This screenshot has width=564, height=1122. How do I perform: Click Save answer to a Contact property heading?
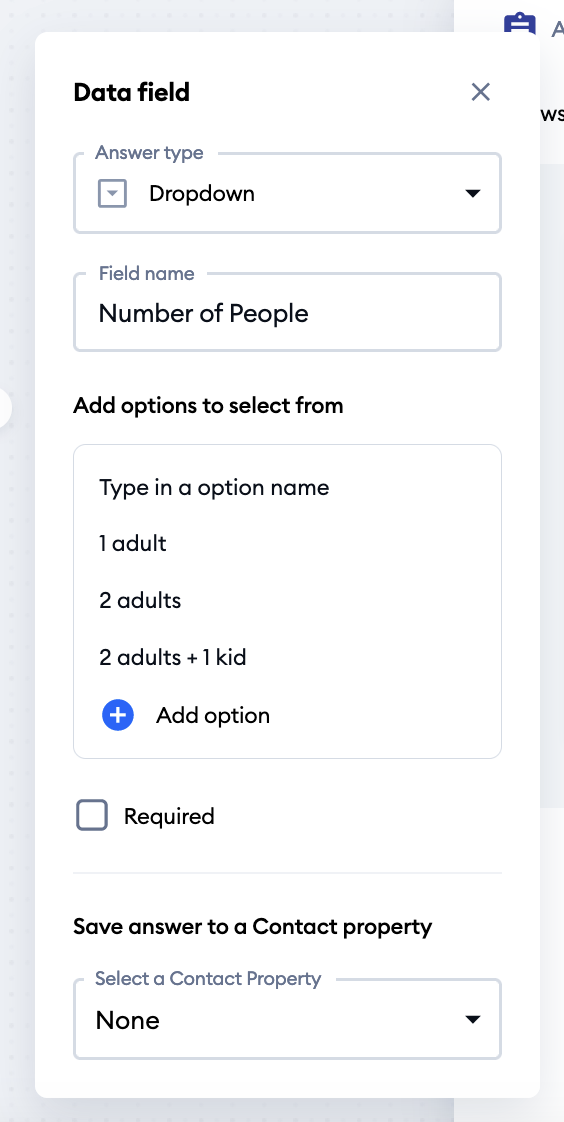pos(253,927)
